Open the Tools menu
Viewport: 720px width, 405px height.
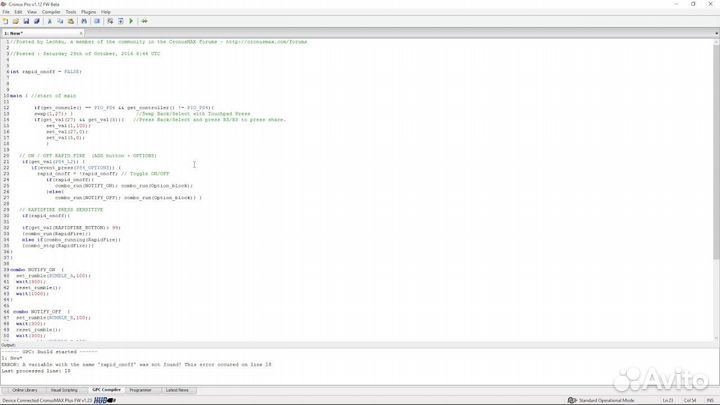click(x=70, y=12)
